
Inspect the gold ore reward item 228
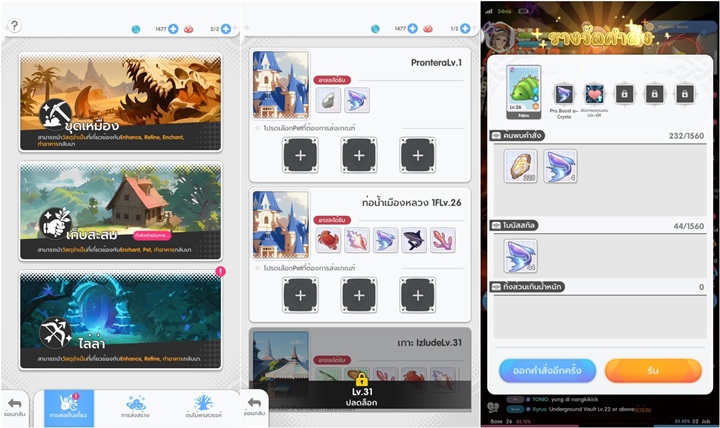[x=520, y=166]
